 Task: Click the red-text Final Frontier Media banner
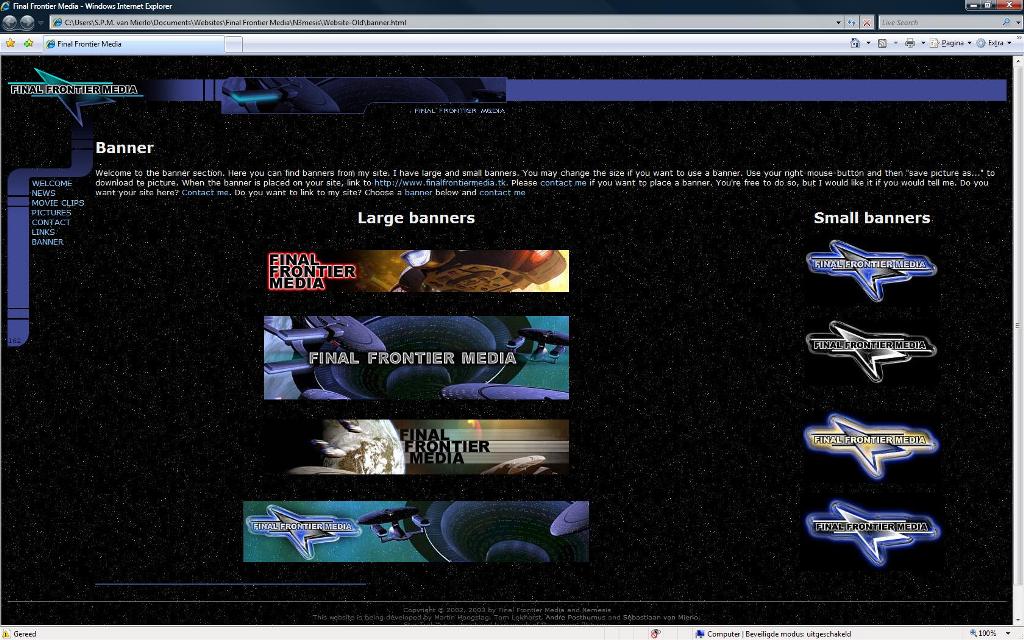tap(418, 271)
